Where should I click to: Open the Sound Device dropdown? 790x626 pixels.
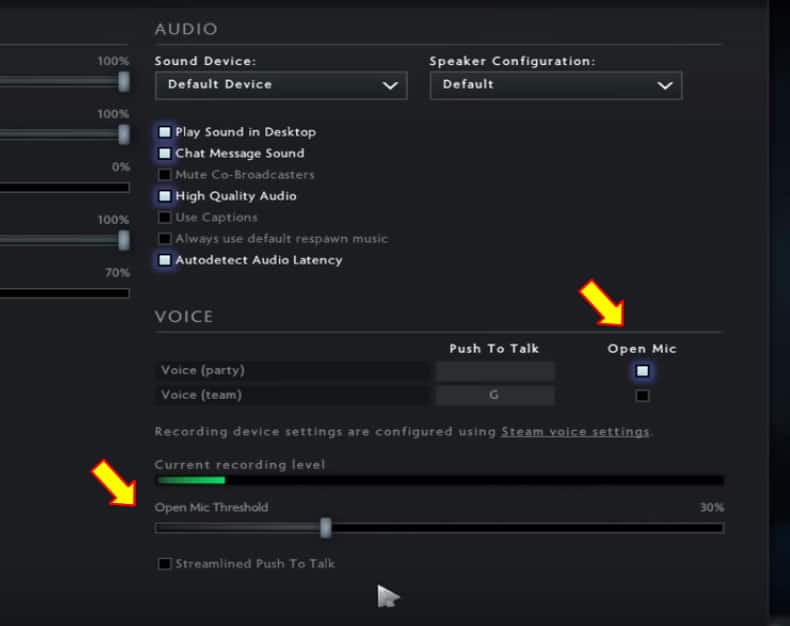point(281,85)
